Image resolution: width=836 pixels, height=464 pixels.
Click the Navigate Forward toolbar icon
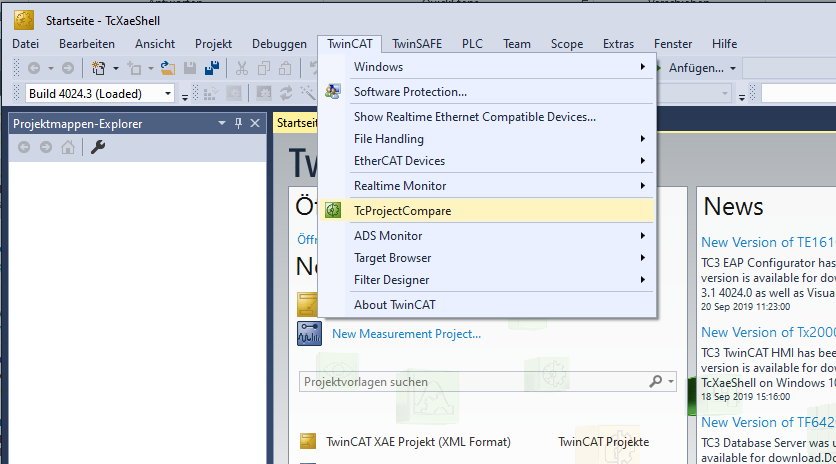click(68, 68)
